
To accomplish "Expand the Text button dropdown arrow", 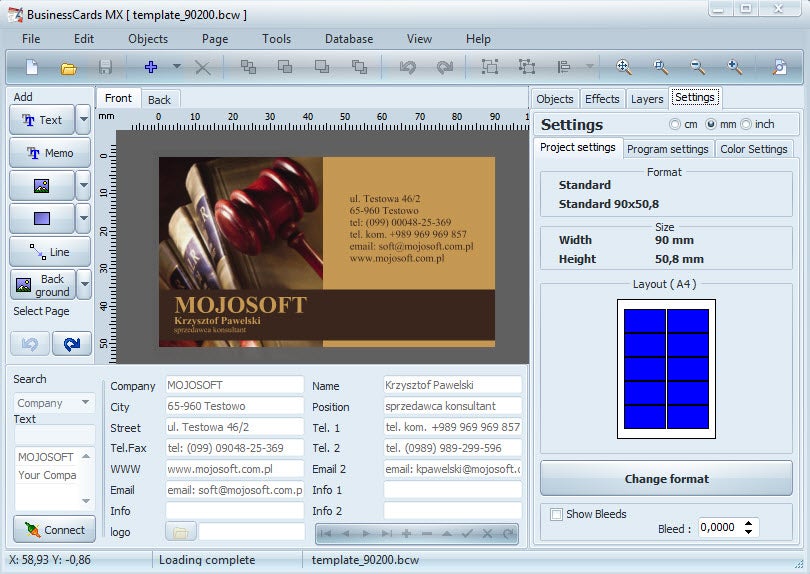I will 84,120.
